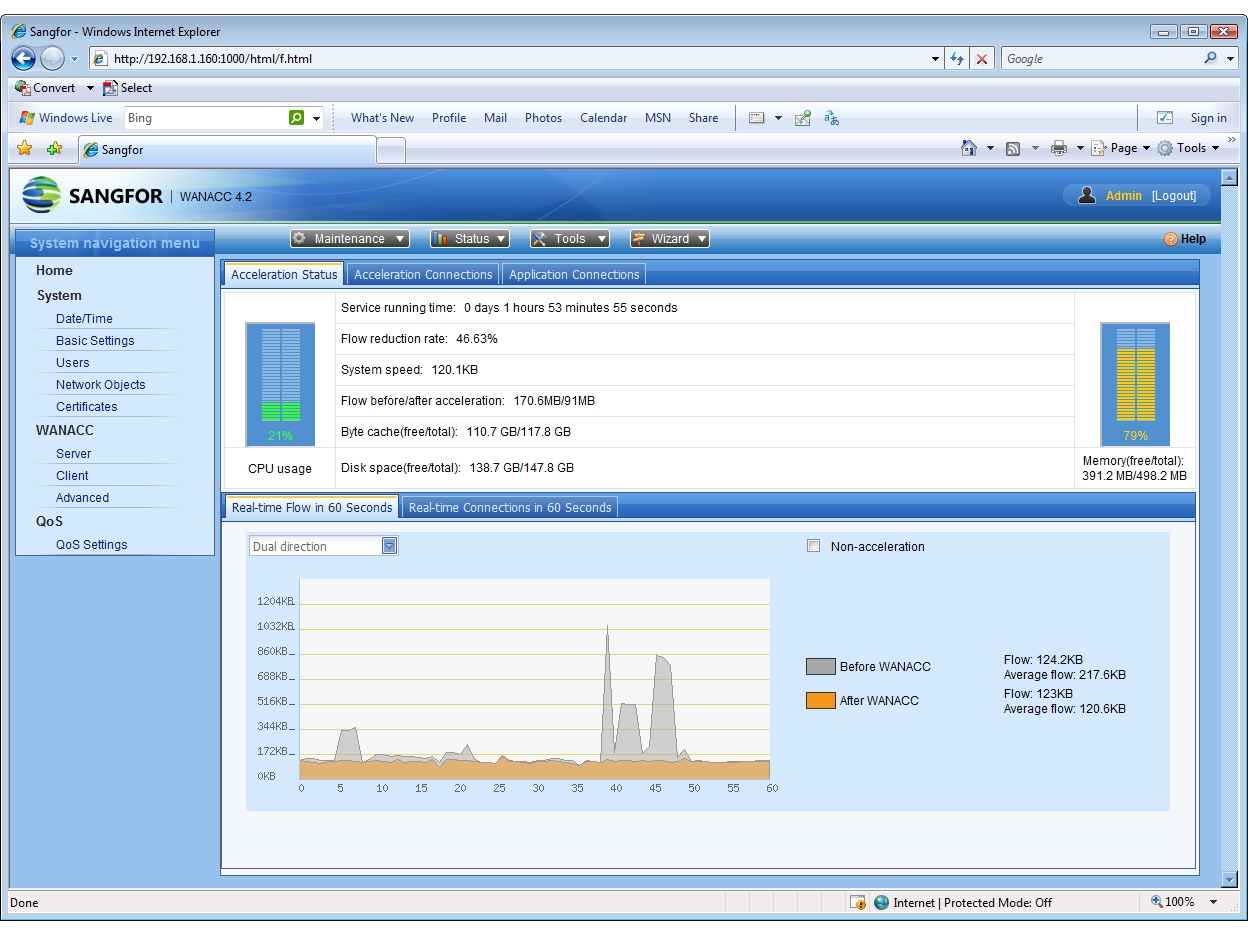This screenshot has width=1248, height=936.
Task: Click What's New in Windows Live toolbar
Action: click(x=382, y=118)
